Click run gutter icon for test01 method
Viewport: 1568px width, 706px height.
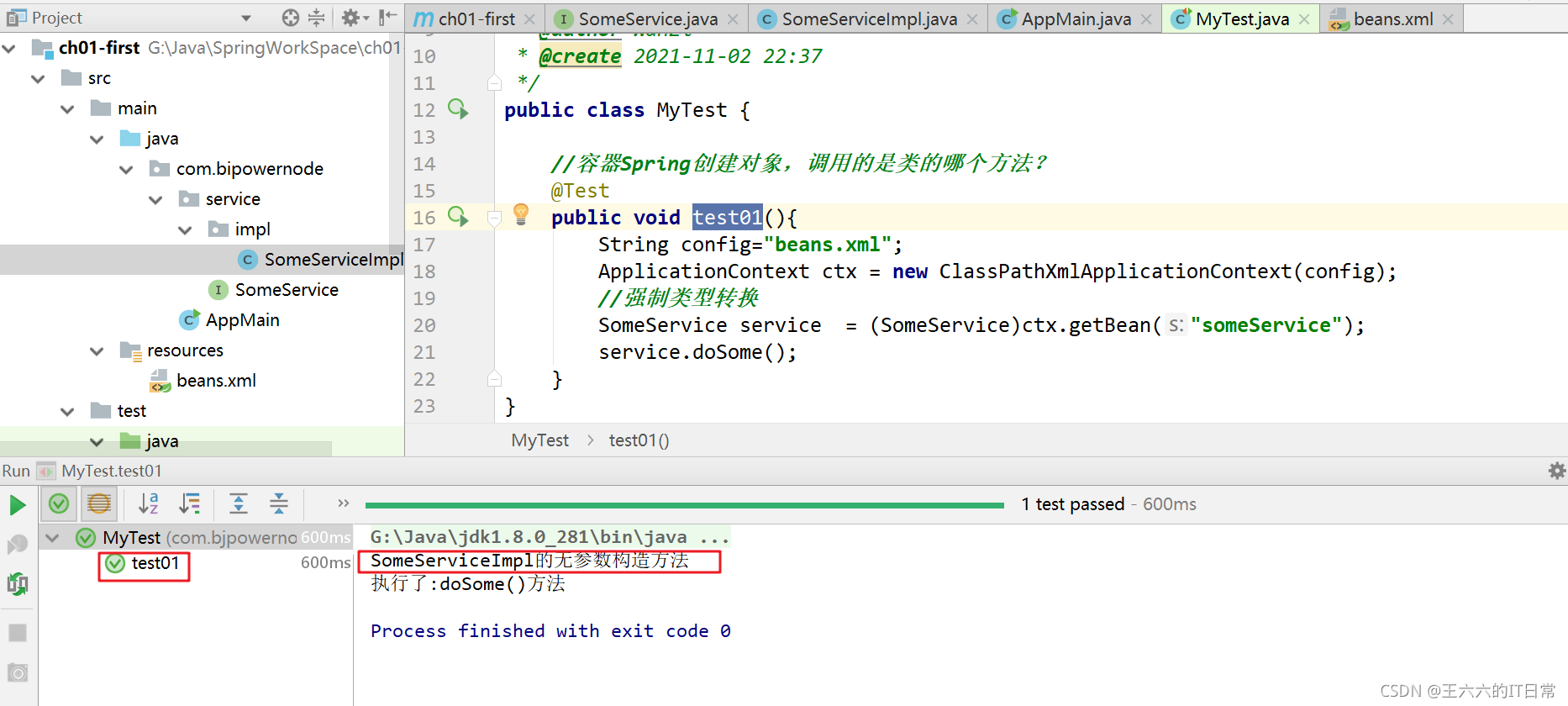[458, 217]
